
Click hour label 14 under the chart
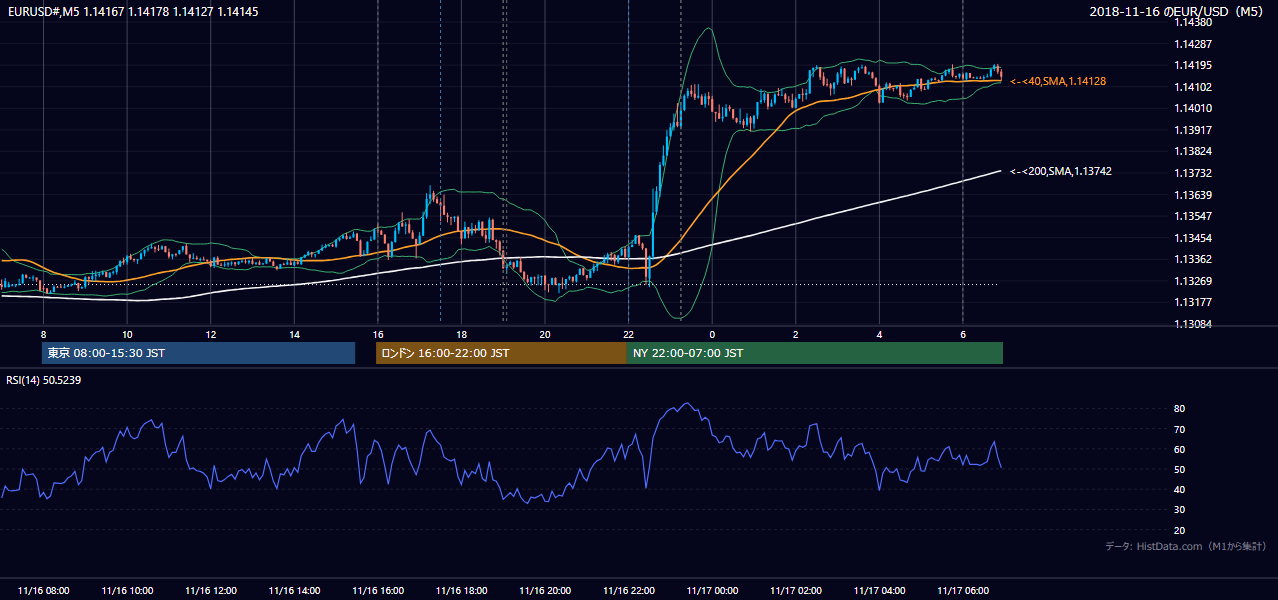click(x=294, y=334)
